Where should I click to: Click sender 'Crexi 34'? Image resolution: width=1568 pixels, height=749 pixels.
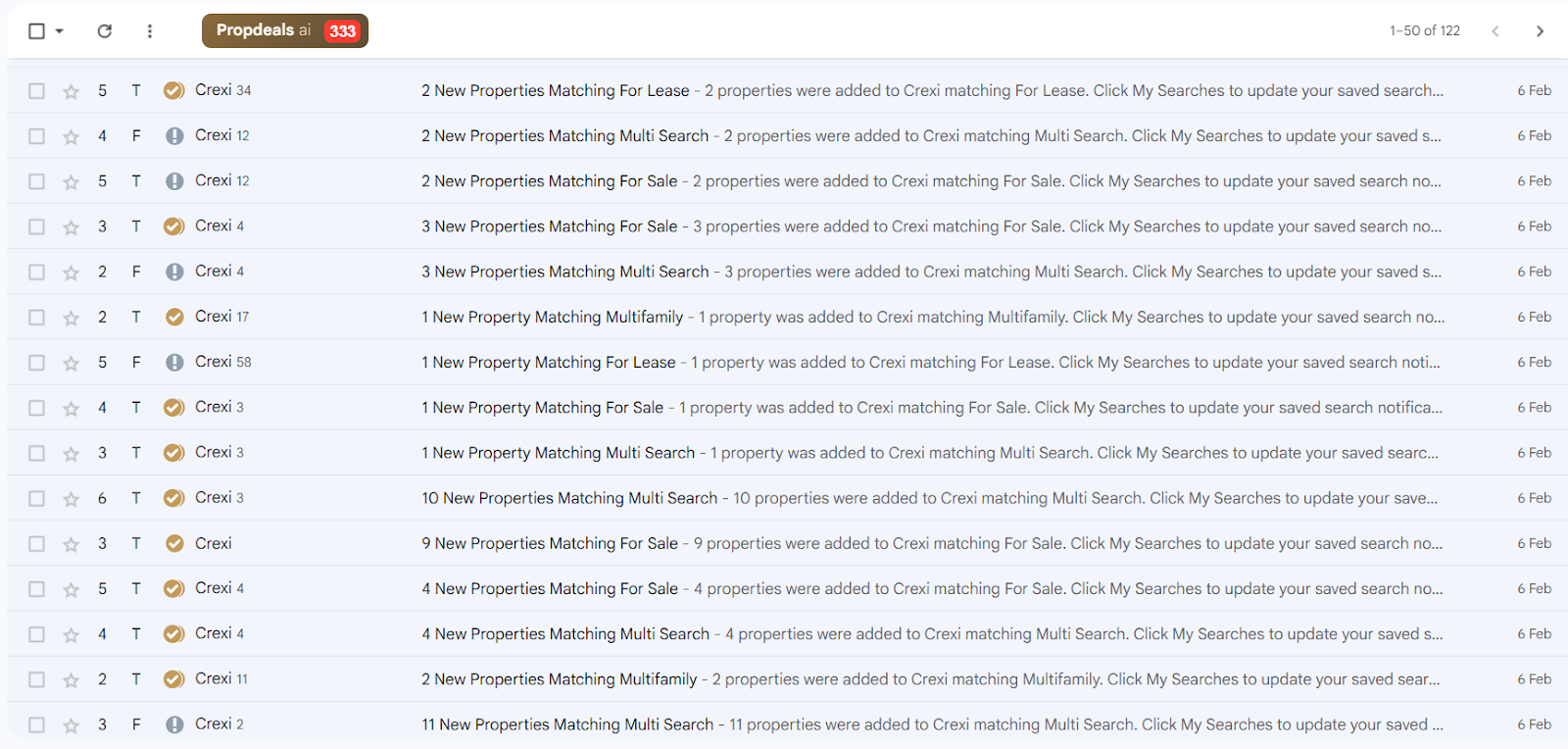coord(222,90)
